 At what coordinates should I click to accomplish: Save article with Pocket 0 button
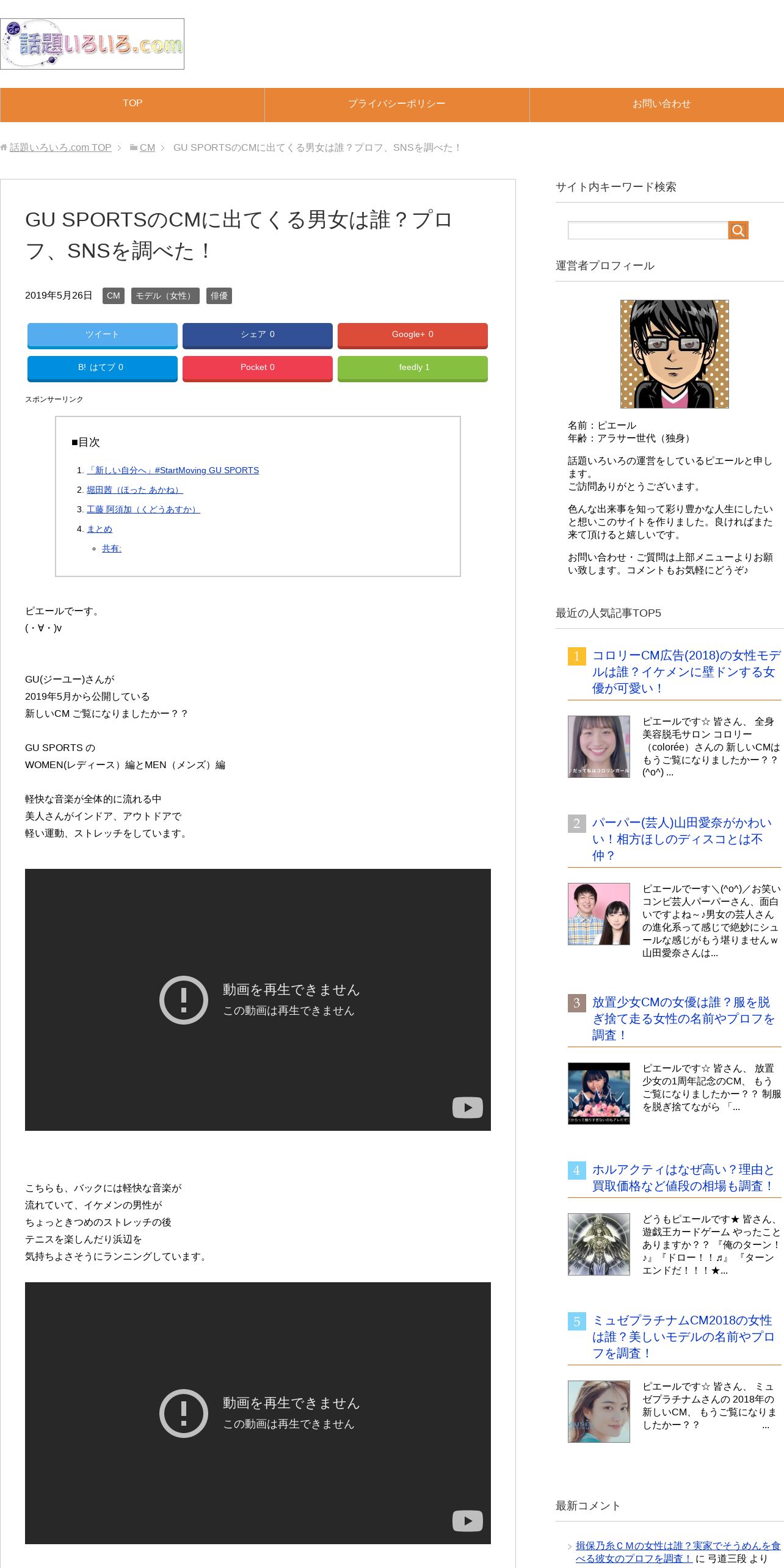[258, 368]
